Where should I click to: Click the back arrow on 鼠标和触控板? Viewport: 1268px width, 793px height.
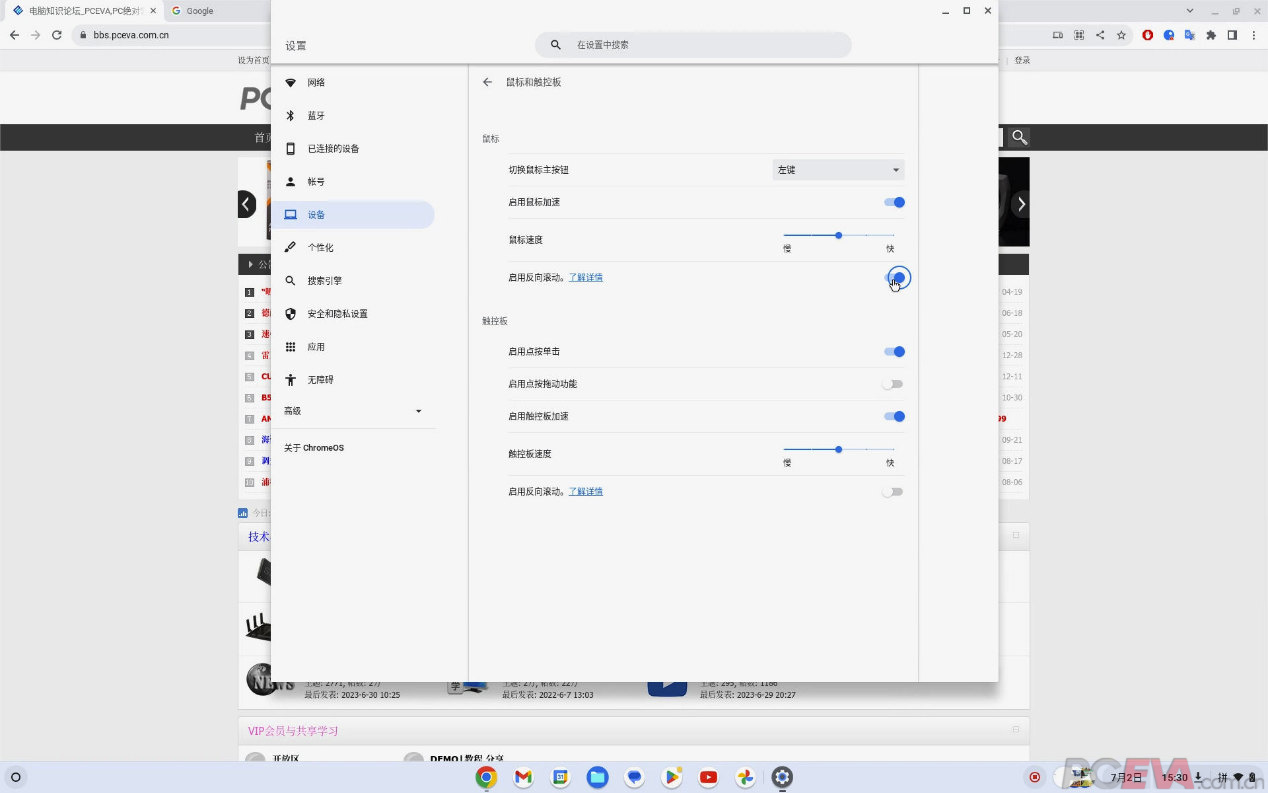pyautogui.click(x=487, y=82)
